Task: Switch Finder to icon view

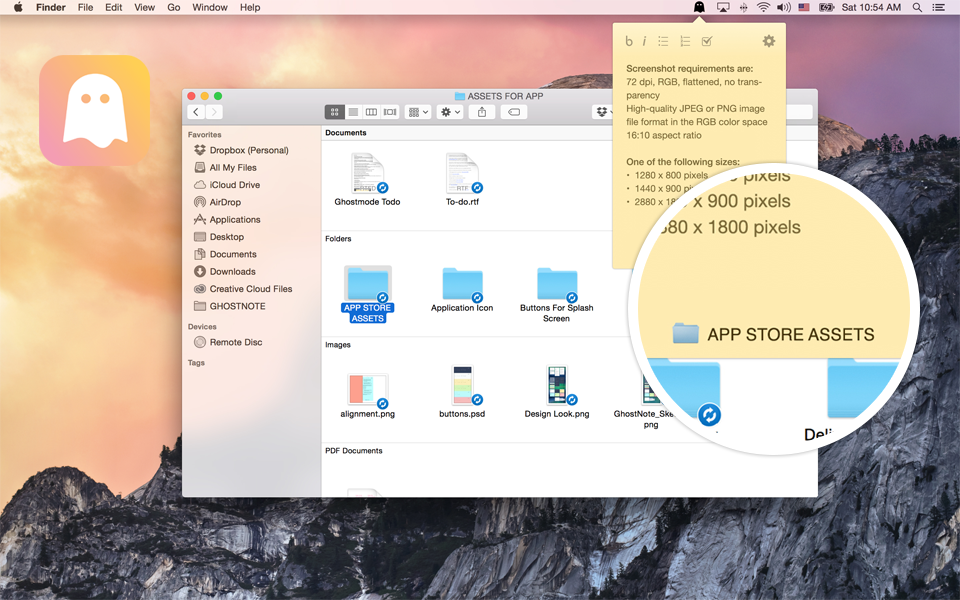Action: click(334, 112)
